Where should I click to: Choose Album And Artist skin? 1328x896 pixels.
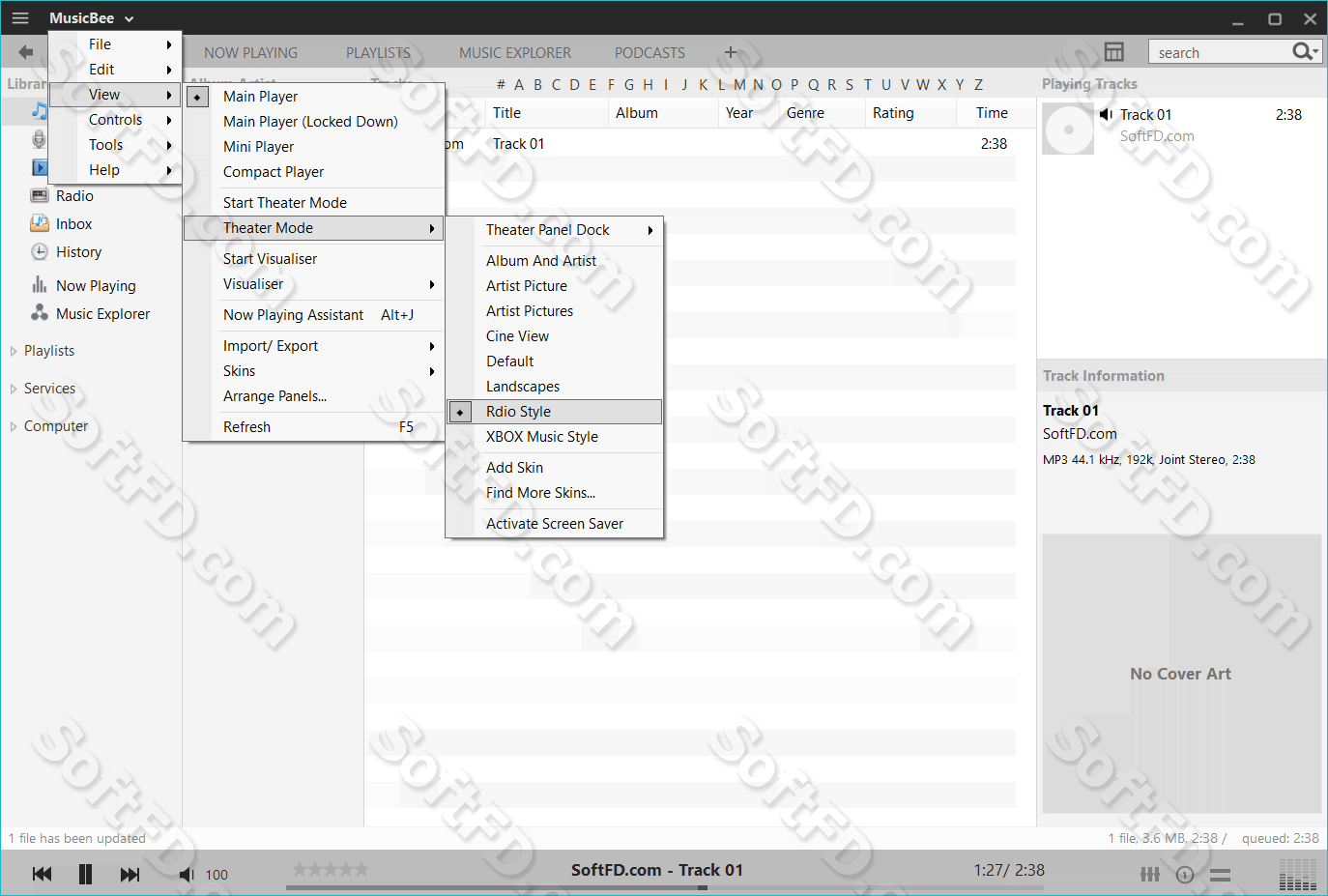point(555,261)
